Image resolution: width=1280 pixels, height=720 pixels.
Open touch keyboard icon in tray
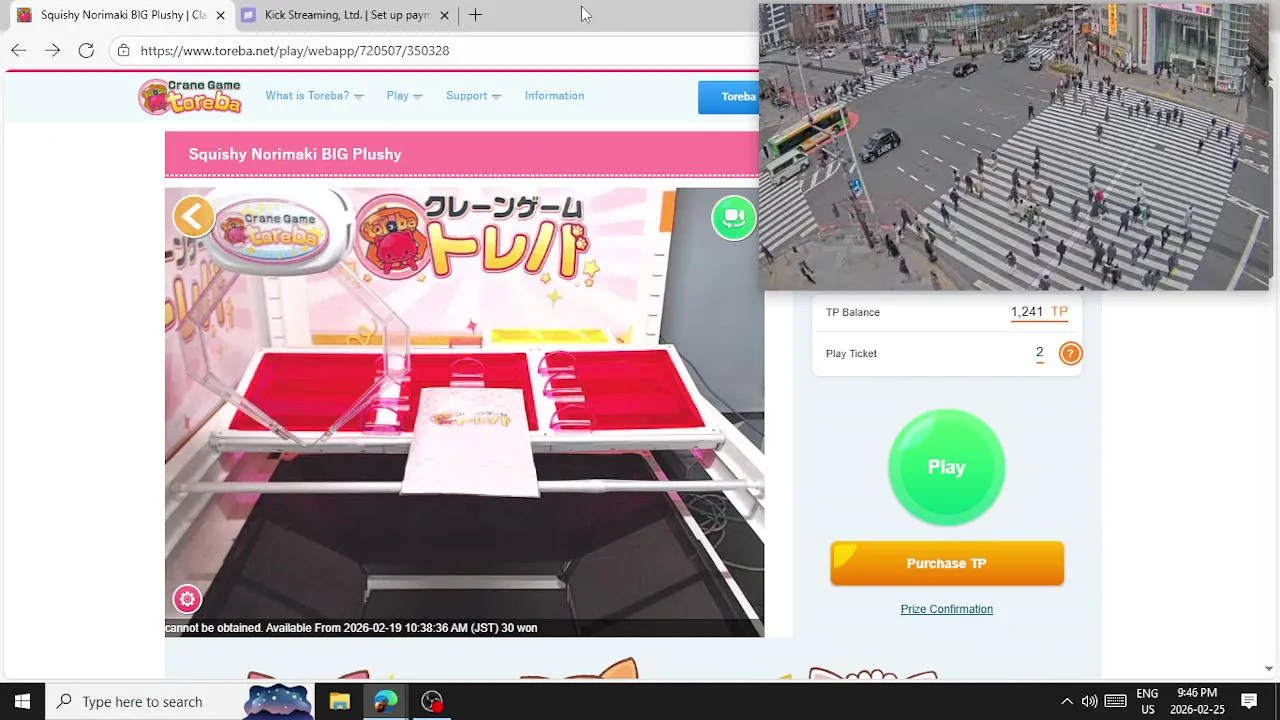coord(1116,701)
